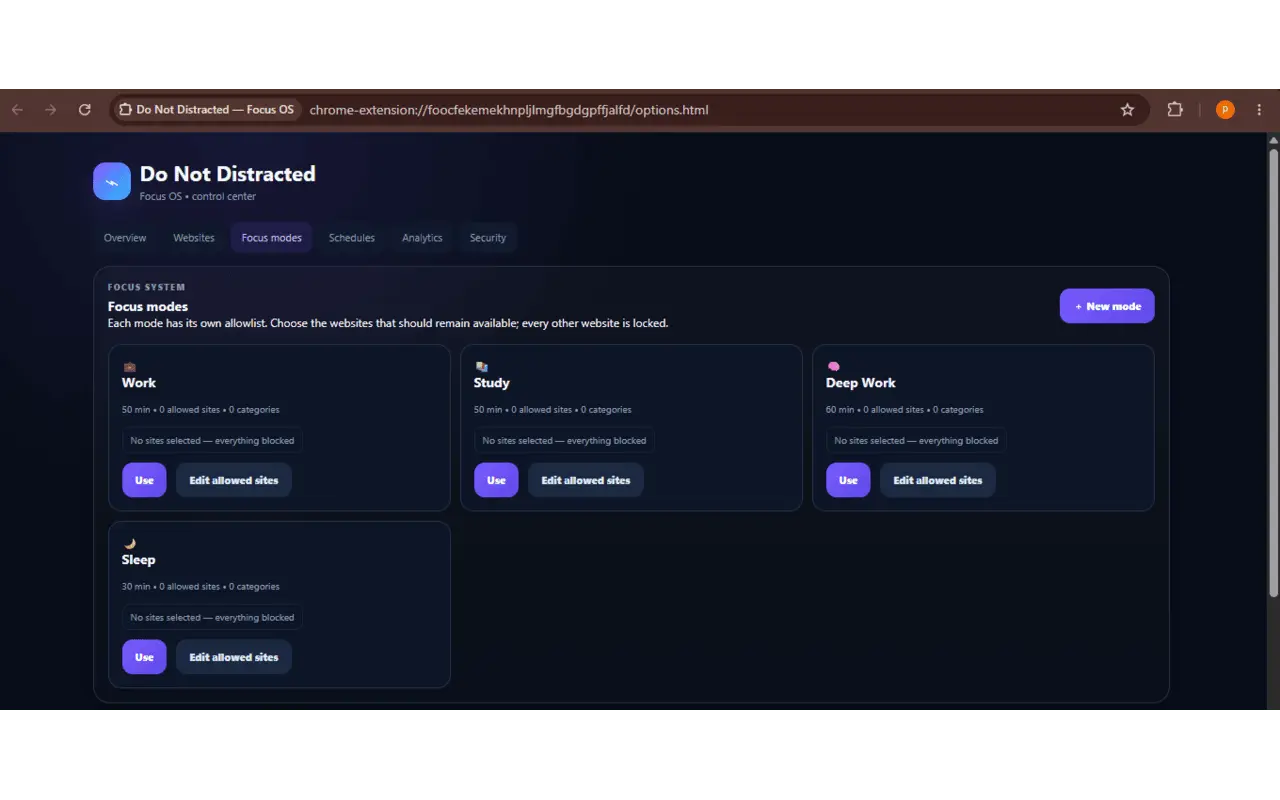Image resolution: width=1280 pixels, height=800 pixels.
Task: Click the Work card's no sites selected chip
Action: click(212, 440)
